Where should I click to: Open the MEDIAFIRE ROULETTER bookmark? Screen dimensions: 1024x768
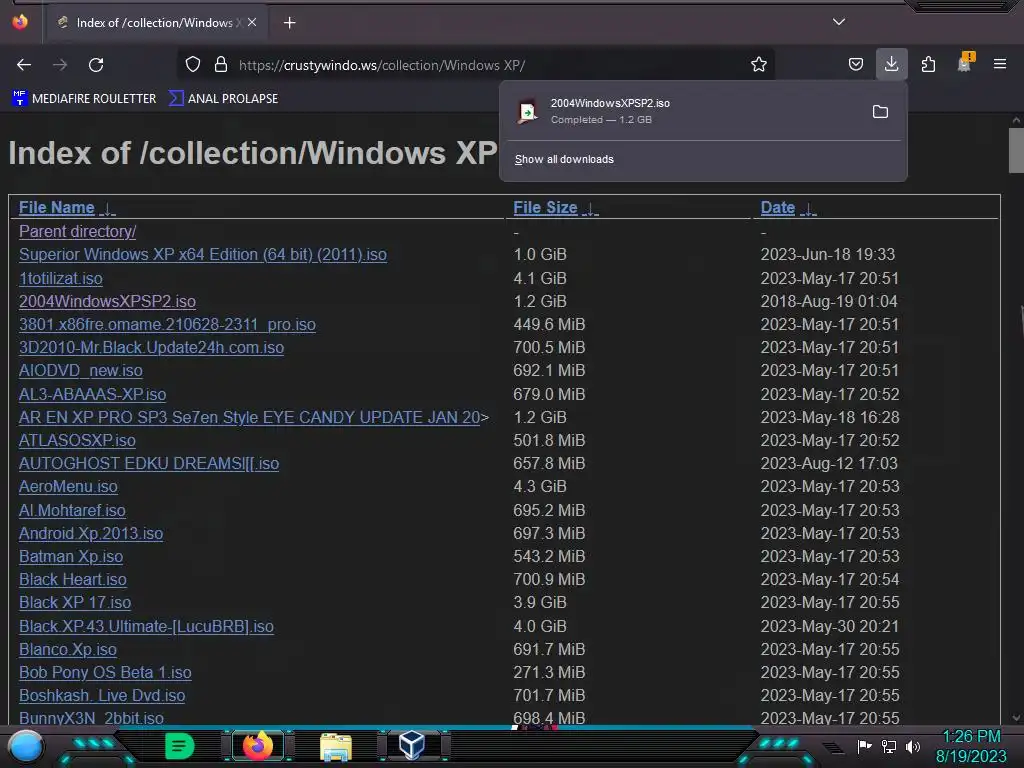point(84,99)
